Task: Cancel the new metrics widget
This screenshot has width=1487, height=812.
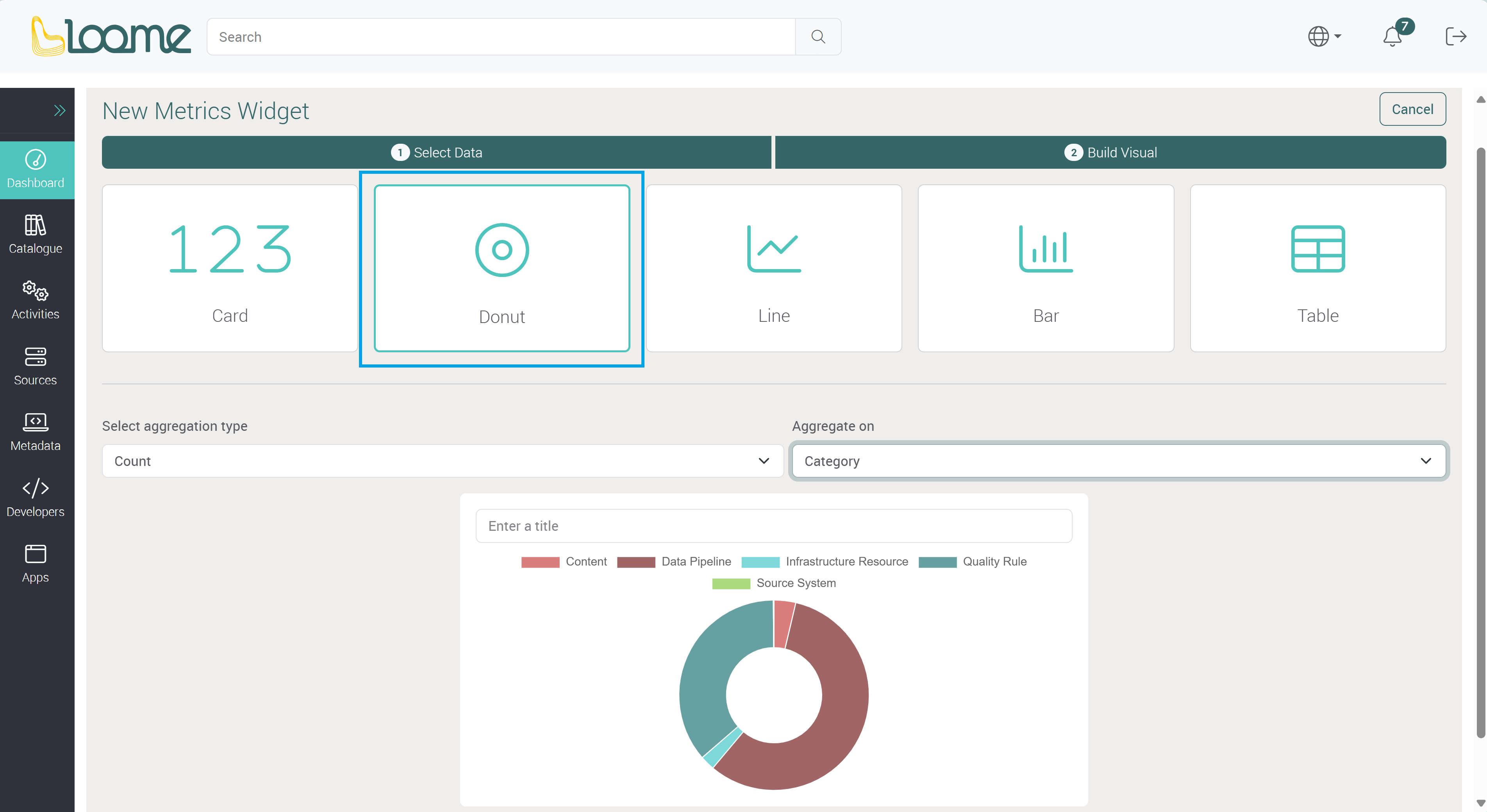Action: [1411, 109]
